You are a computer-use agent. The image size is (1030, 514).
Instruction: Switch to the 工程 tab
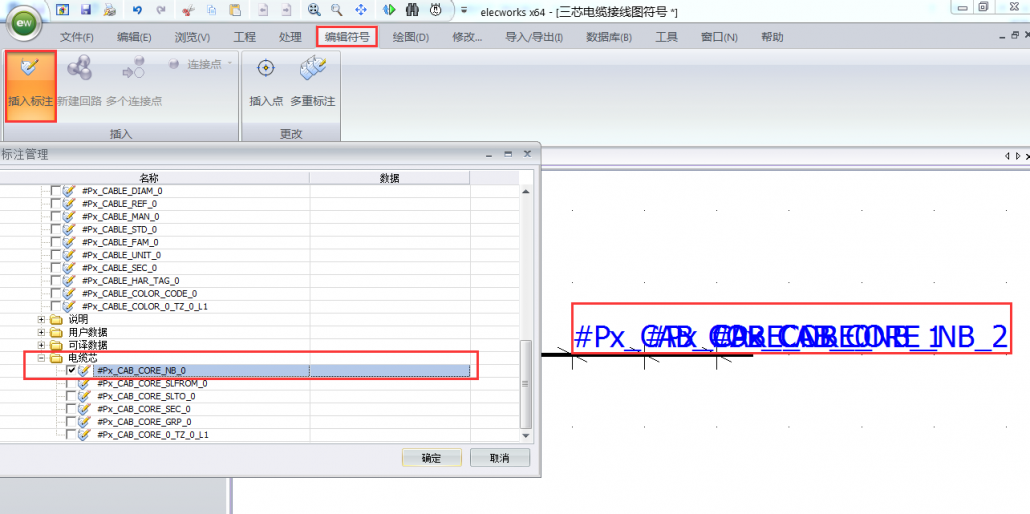[245, 37]
